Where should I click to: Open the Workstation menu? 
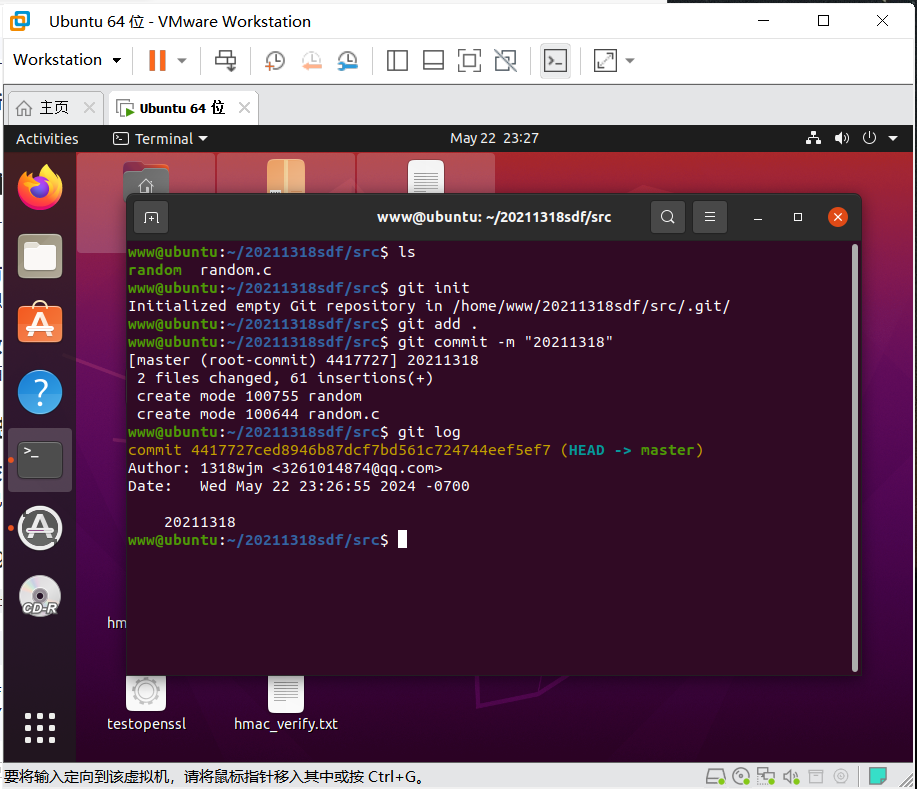click(67, 60)
